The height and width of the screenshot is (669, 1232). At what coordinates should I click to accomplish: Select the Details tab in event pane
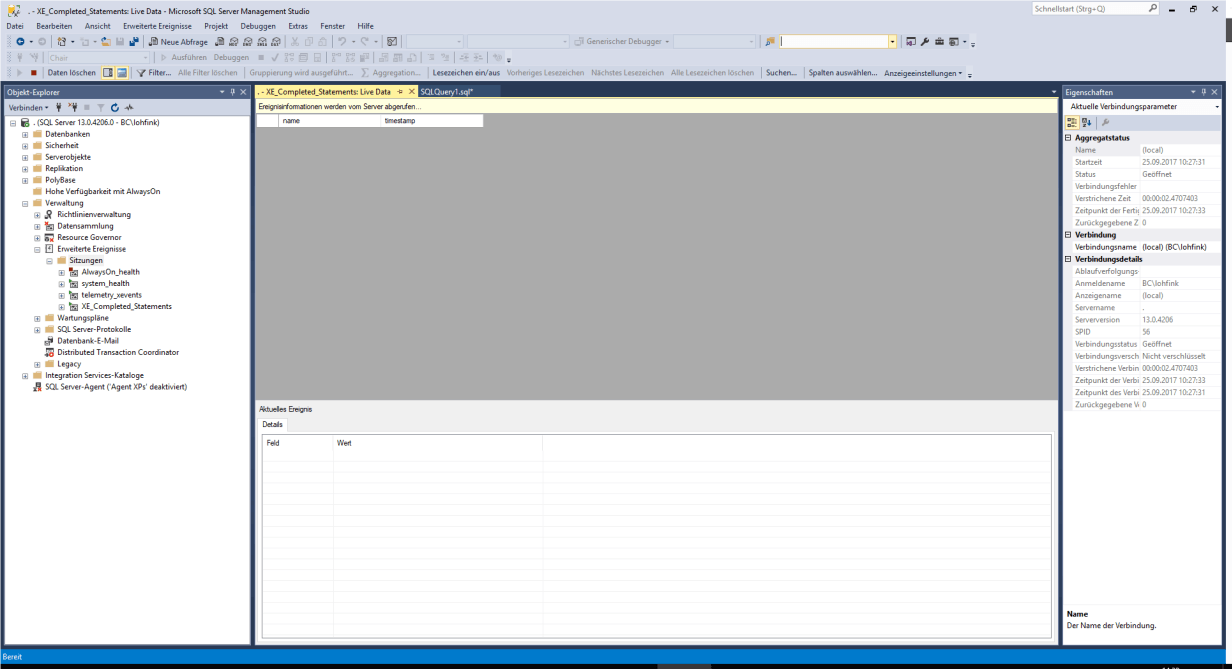(272, 424)
